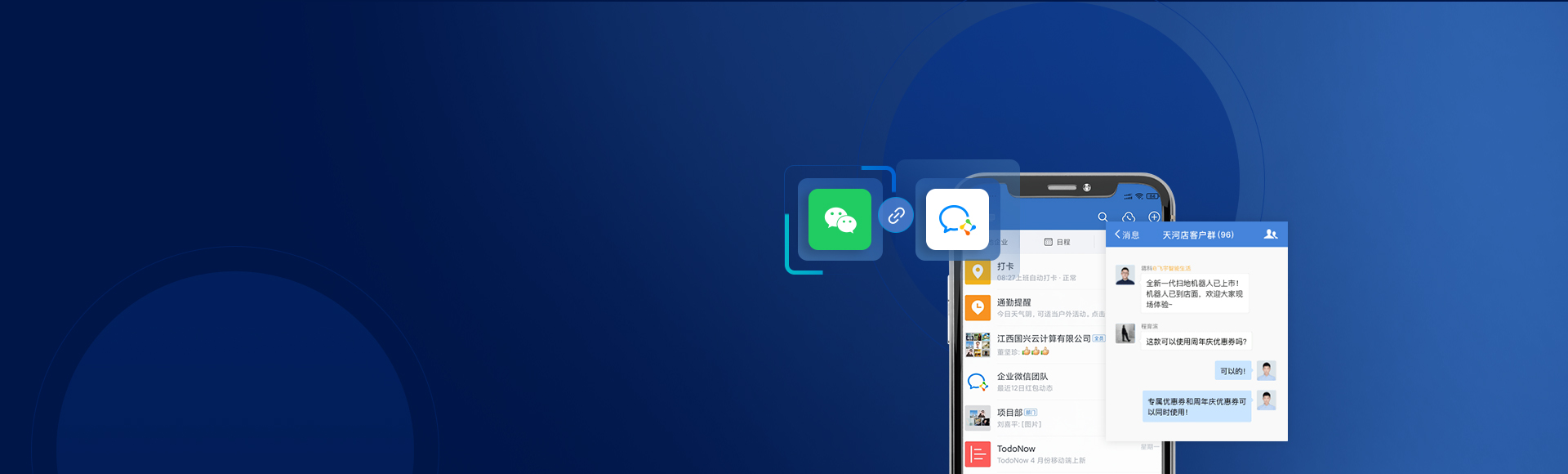
Task: Open the 项目部 group avatar
Action: (x=978, y=418)
